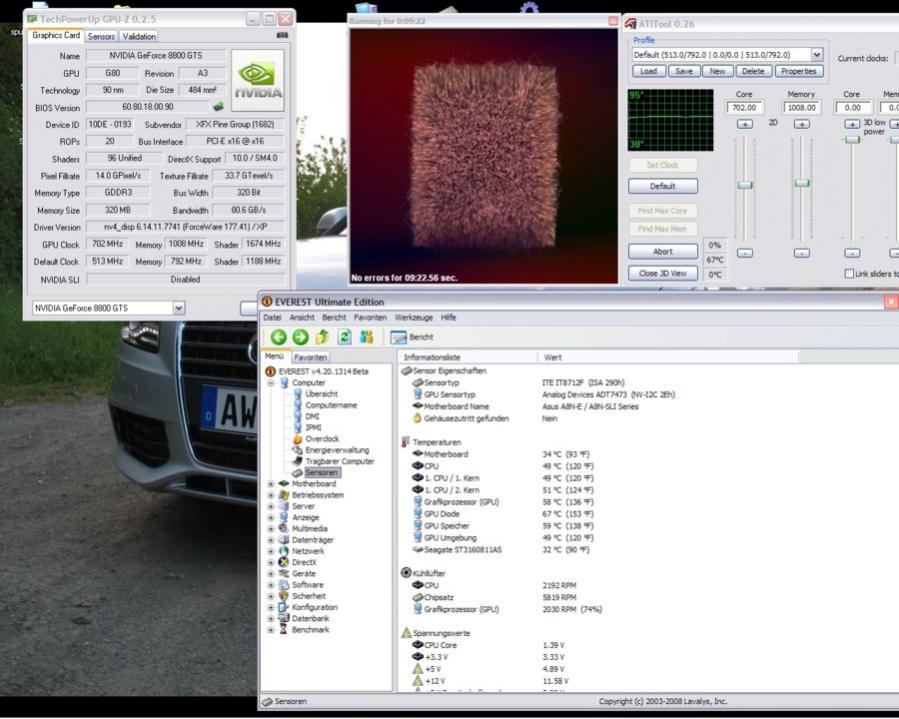Expand the Anzeige tree node
899x719 pixels.
click(271, 517)
